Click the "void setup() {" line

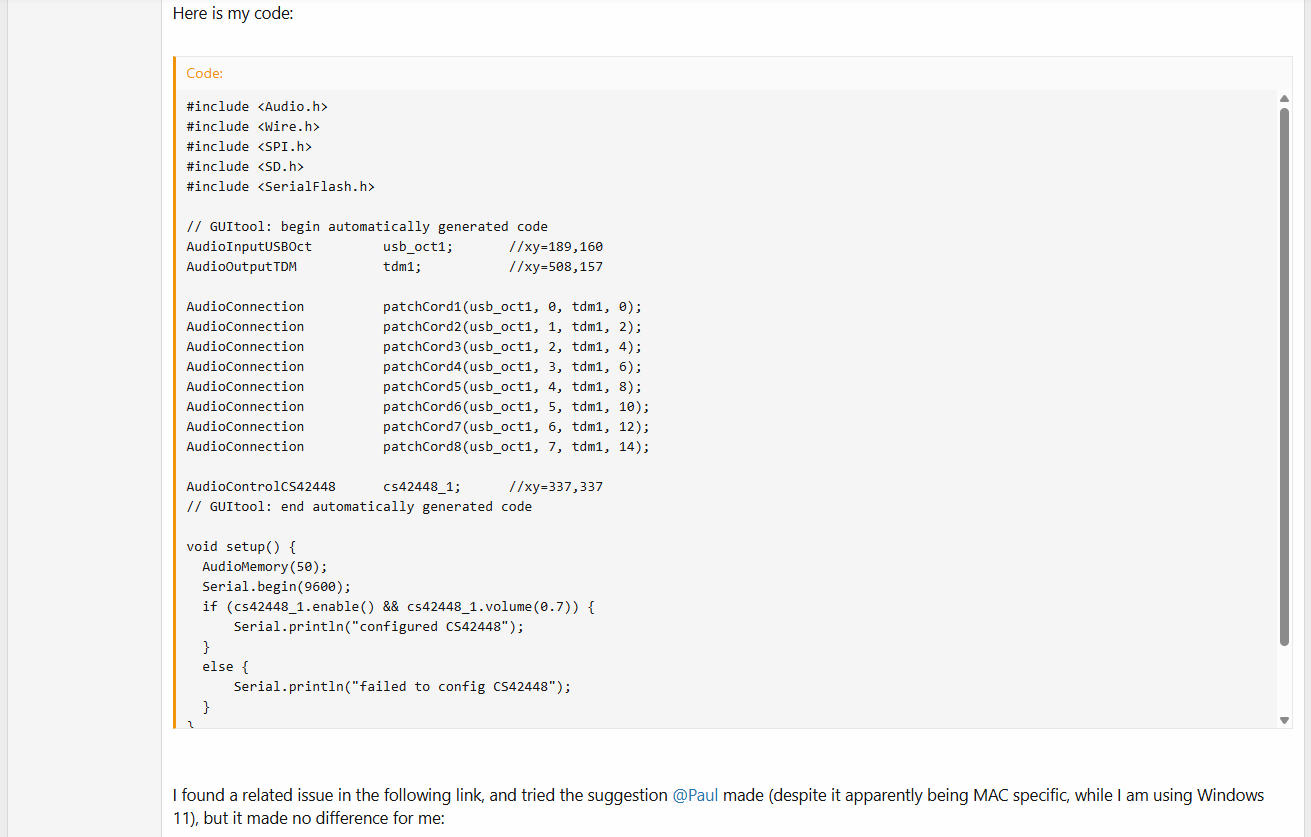pos(241,546)
